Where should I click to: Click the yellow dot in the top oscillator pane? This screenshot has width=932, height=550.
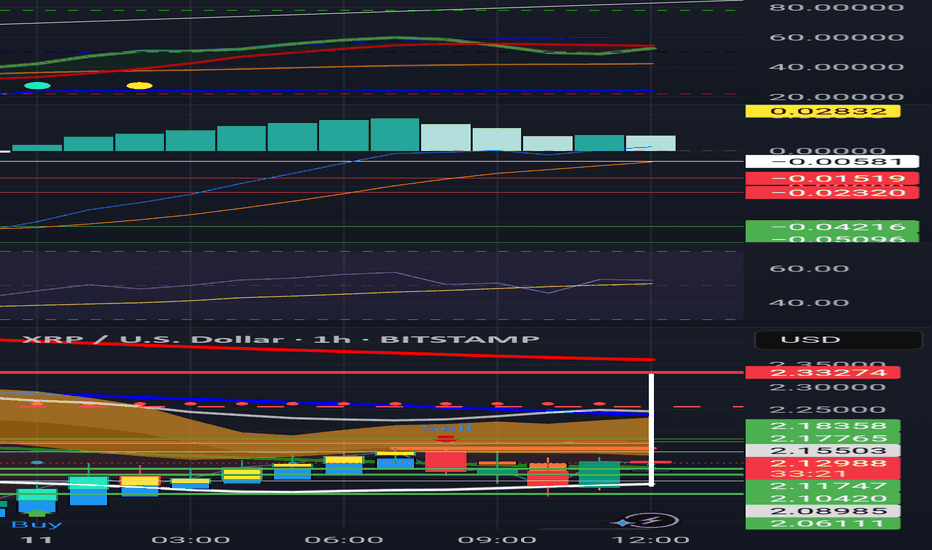point(139,86)
